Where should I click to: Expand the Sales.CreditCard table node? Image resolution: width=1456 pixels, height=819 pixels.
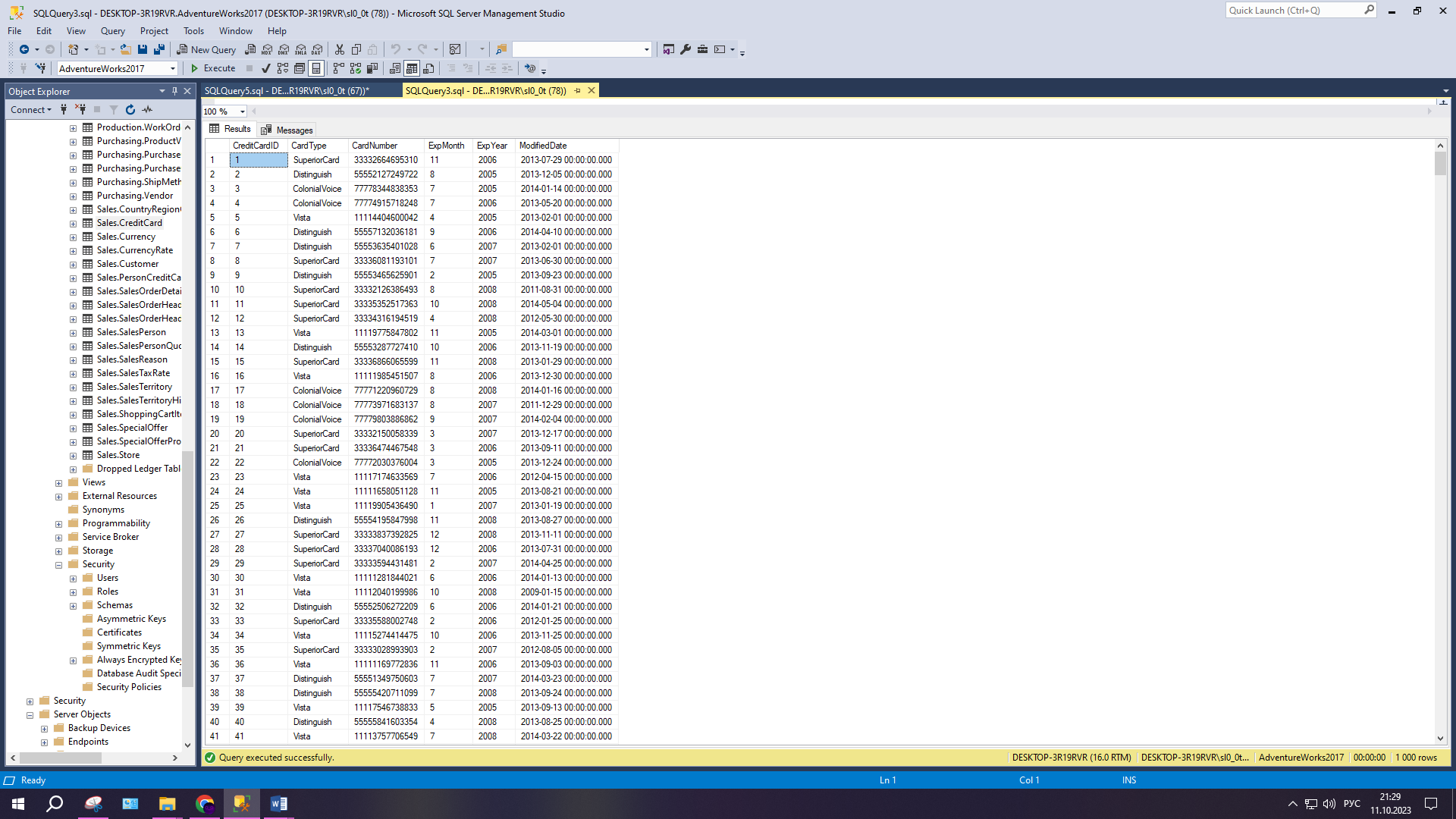(74, 224)
